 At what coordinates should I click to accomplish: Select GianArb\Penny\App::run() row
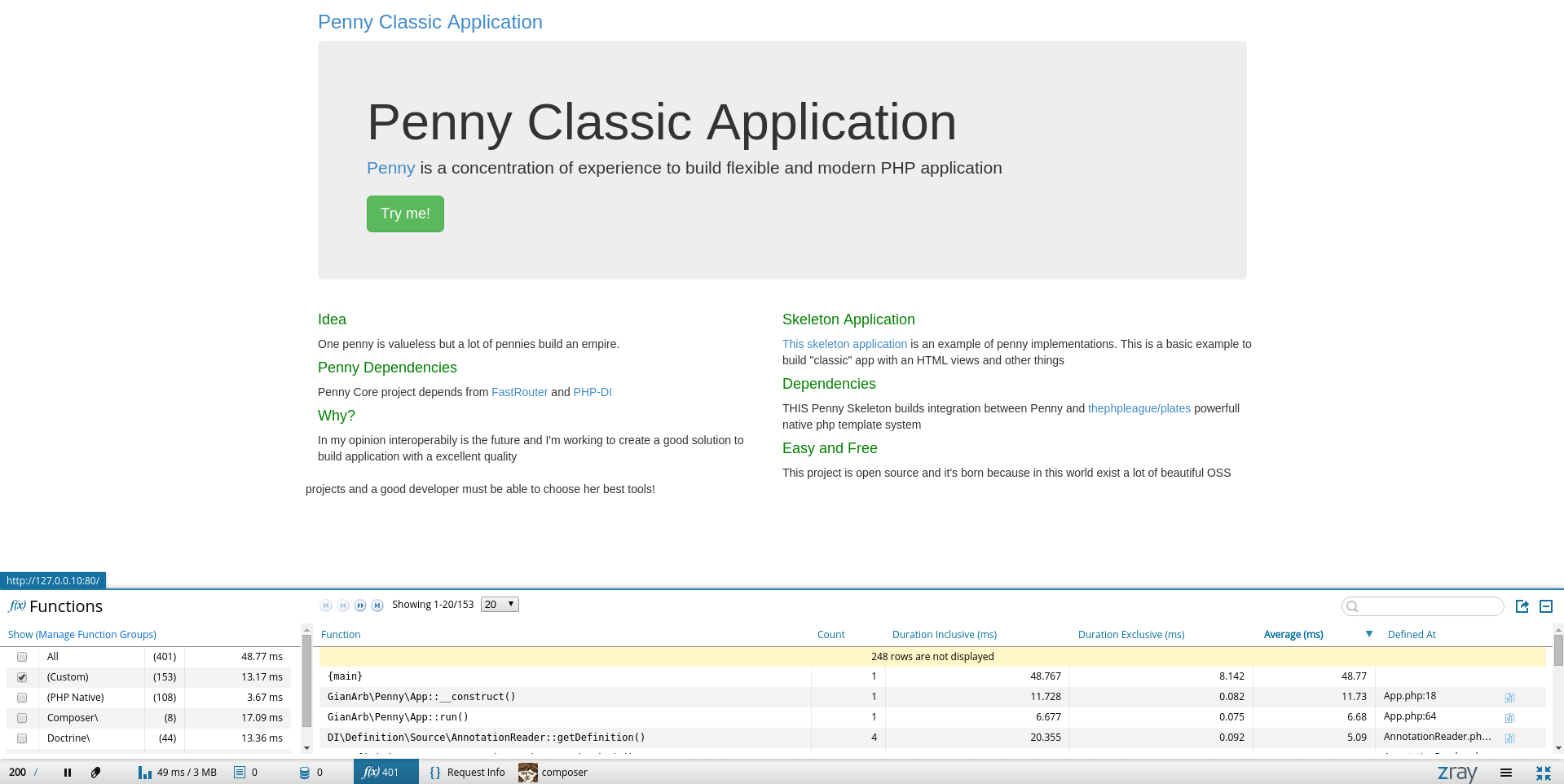pos(932,717)
